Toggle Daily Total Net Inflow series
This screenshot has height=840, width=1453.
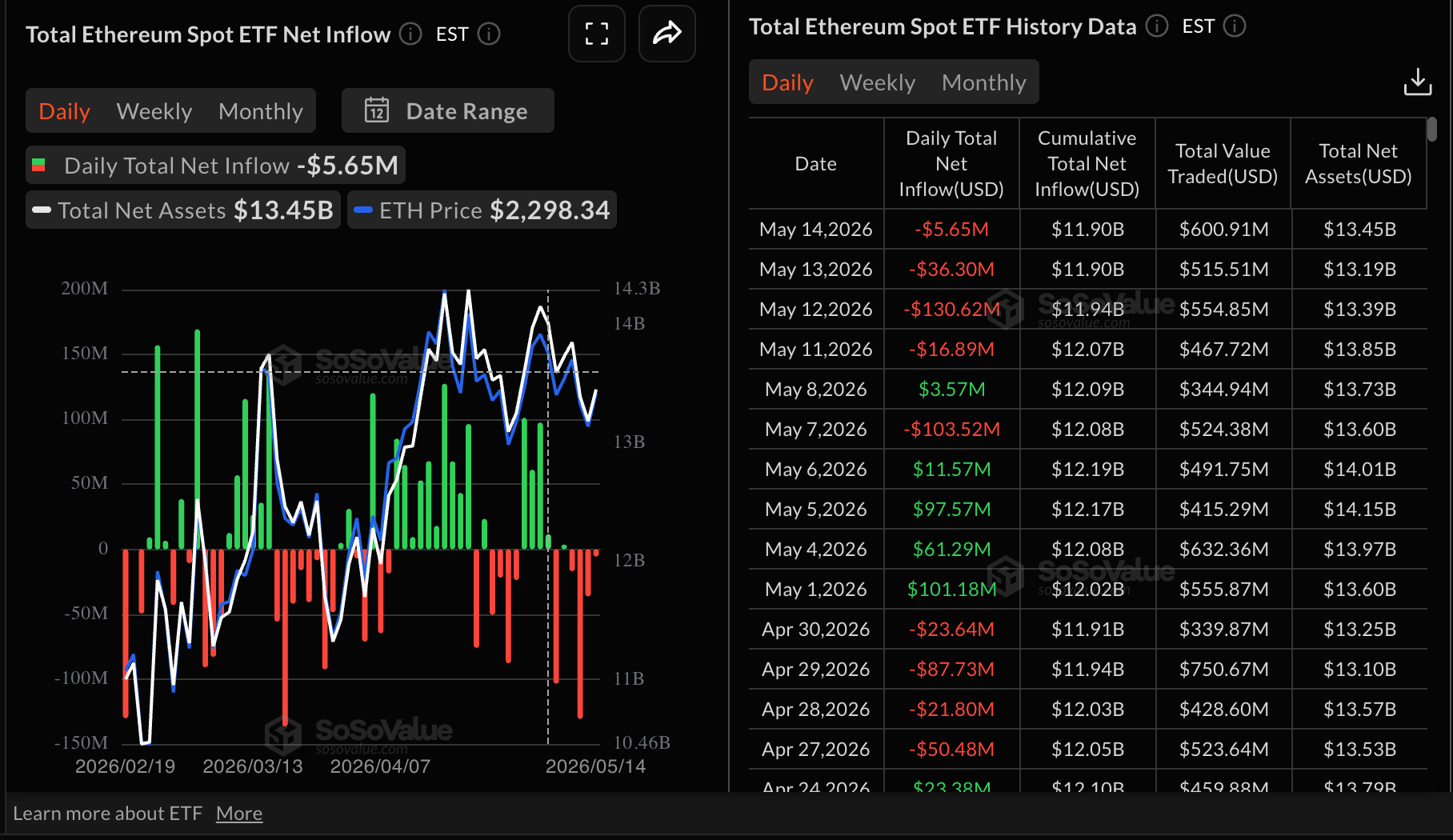(215, 166)
